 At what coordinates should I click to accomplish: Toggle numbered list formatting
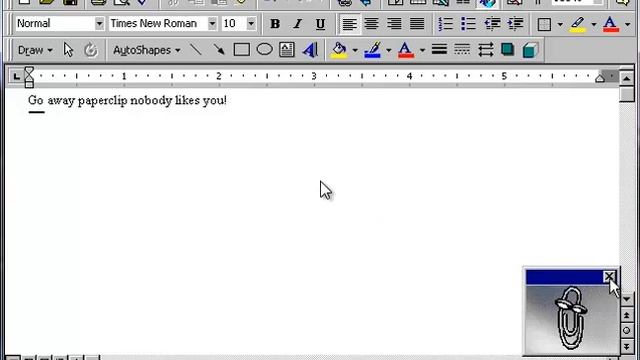tap(445, 24)
